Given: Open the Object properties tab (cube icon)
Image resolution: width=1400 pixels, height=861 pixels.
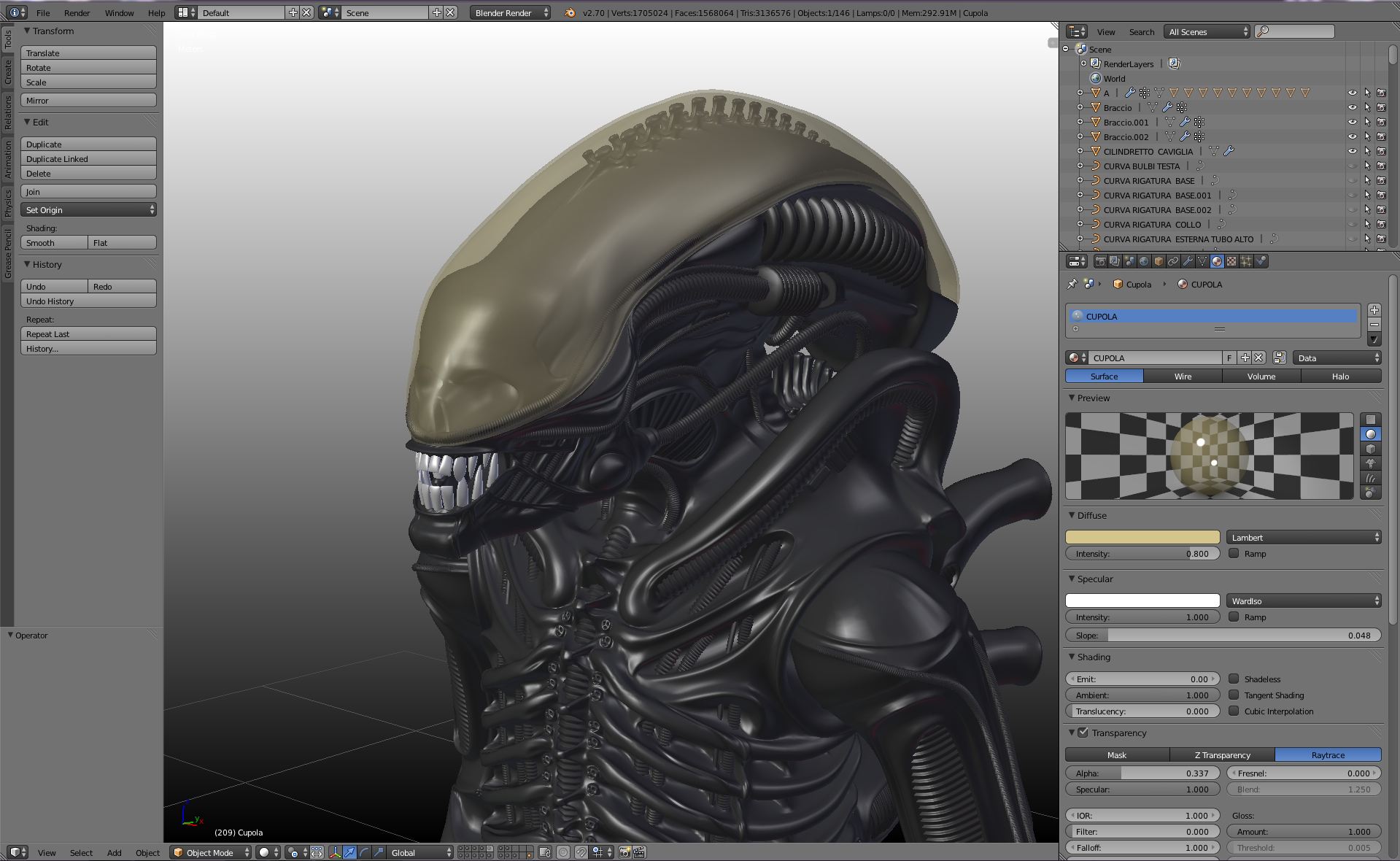Looking at the screenshot, I should 1159,261.
